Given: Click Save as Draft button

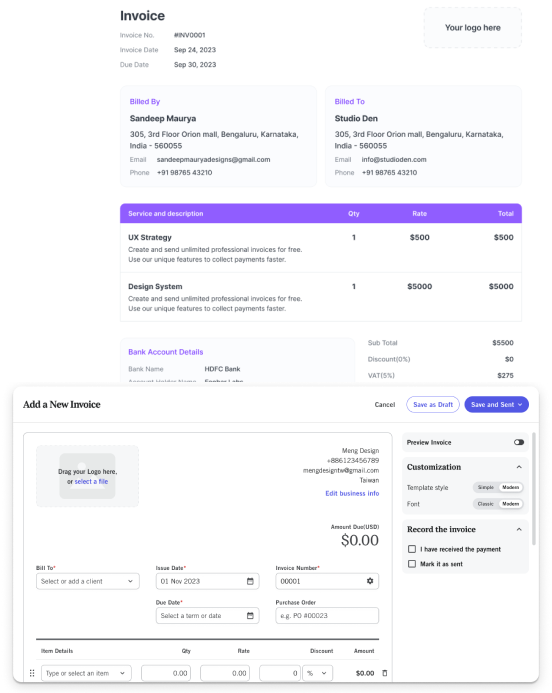Looking at the screenshot, I should [433, 404].
